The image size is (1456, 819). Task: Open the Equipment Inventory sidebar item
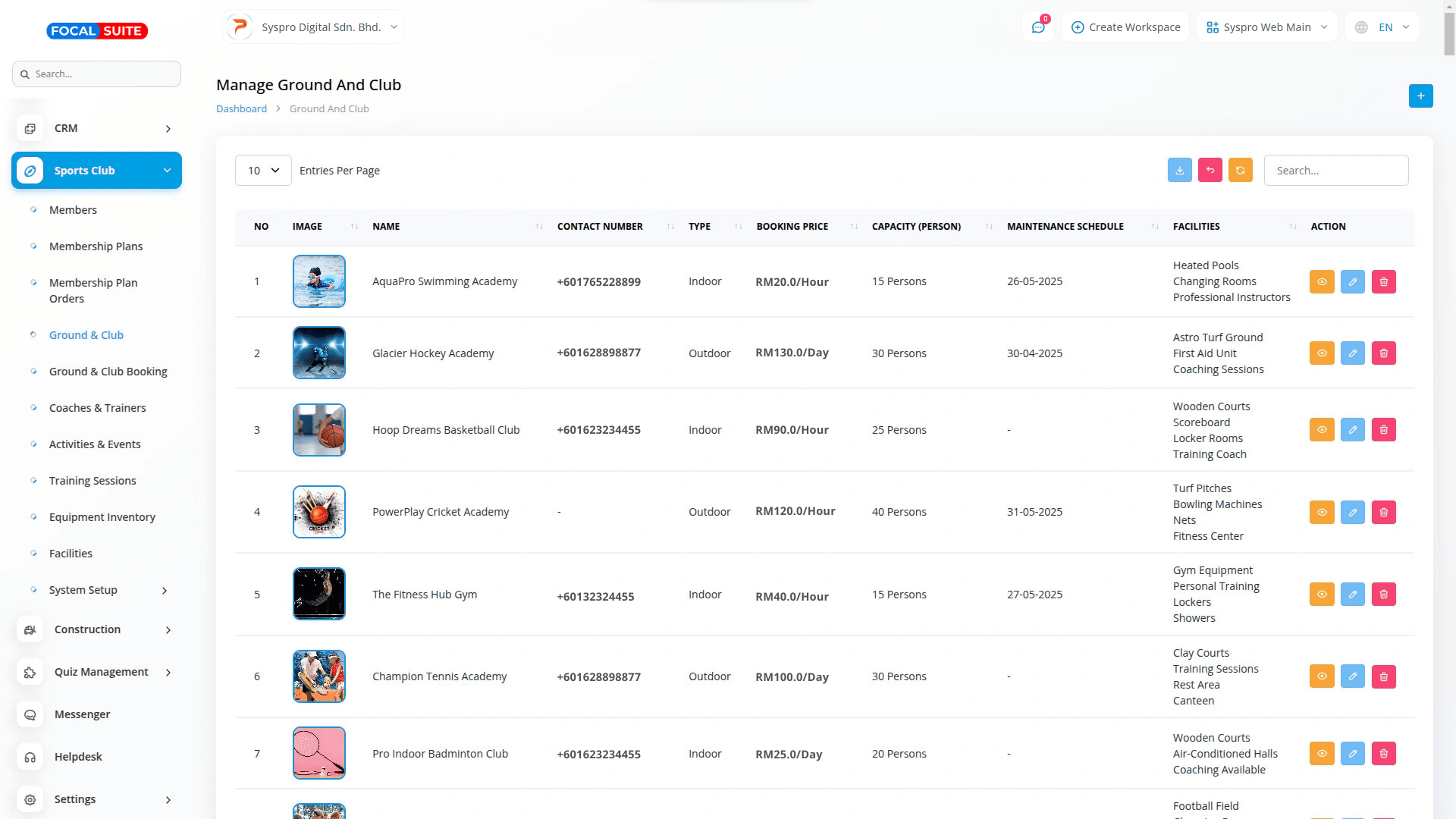pyautogui.click(x=102, y=517)
